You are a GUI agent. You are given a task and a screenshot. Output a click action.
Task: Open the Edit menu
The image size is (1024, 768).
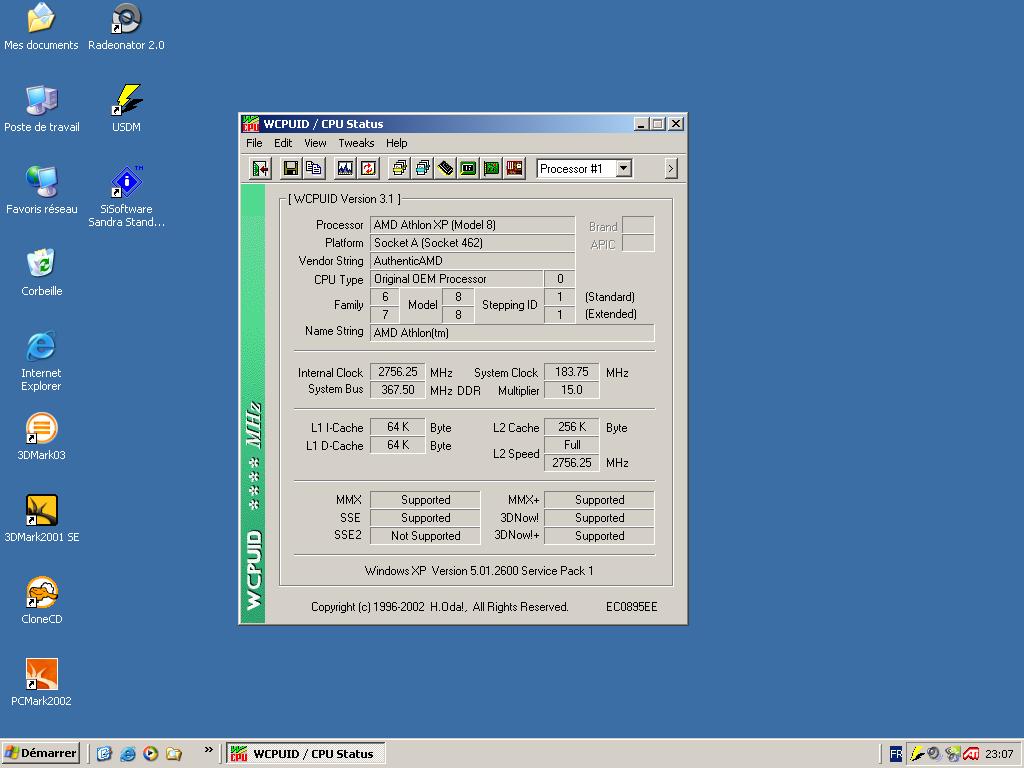[283, 143]
